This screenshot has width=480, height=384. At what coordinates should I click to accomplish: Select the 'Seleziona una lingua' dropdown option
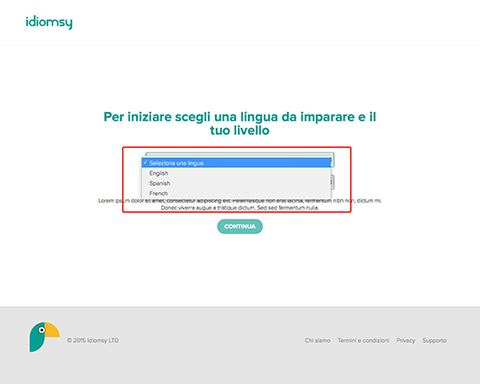point(236,163)
